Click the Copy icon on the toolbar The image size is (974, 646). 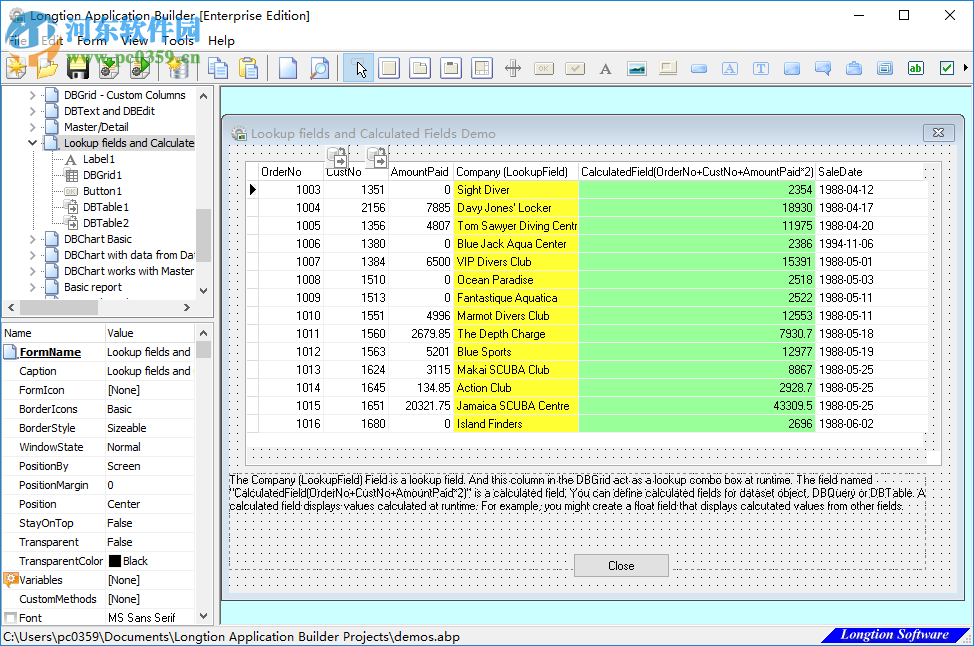[219, 68]
